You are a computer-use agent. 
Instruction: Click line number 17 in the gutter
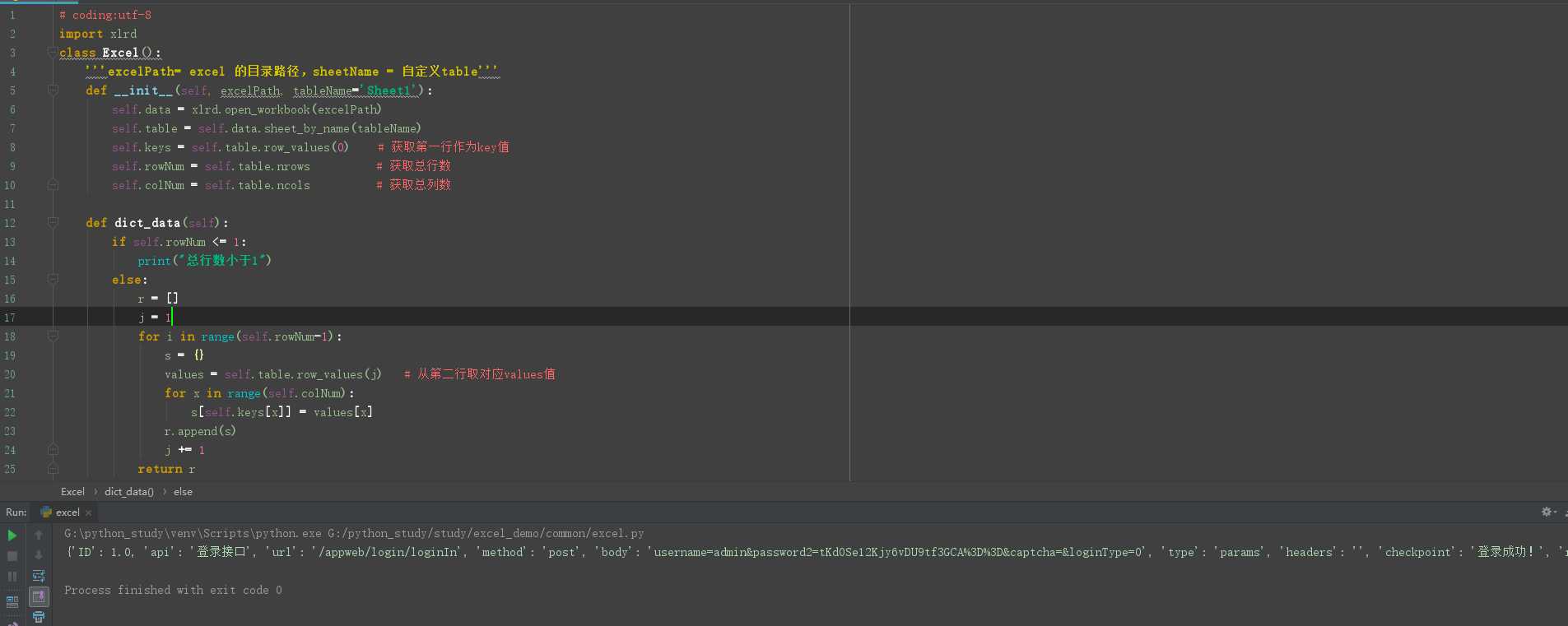pos(10,318)
